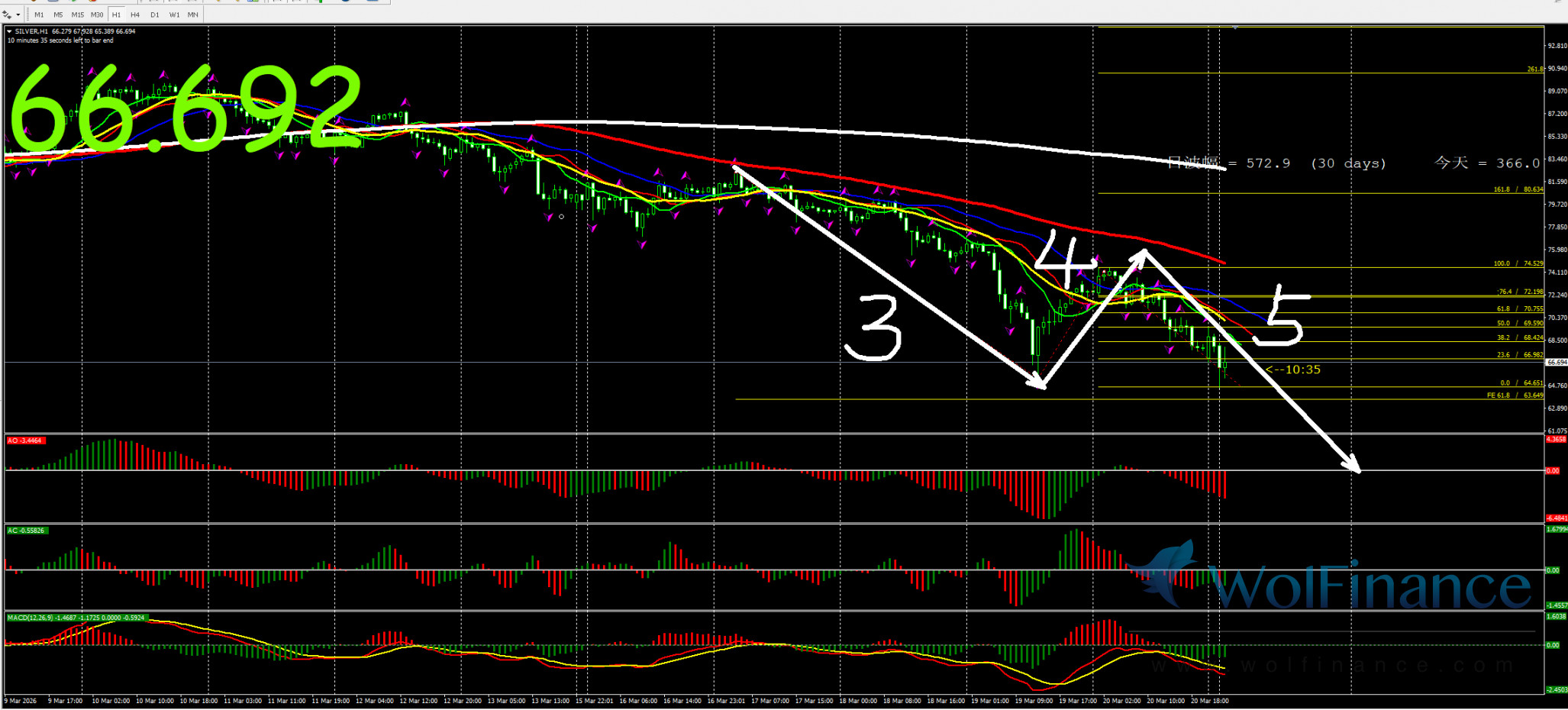This screenshot has height=710, width=1568.
Task: Select the MN monthly timeframe
Action: (193, 15)
